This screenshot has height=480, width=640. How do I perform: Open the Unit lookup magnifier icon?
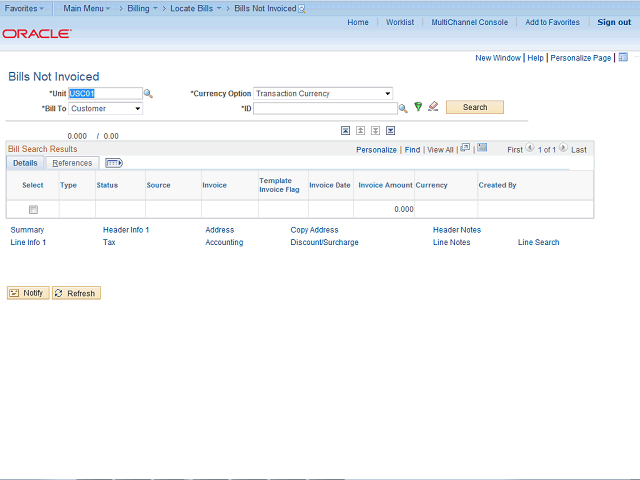(x=148, y=94)
